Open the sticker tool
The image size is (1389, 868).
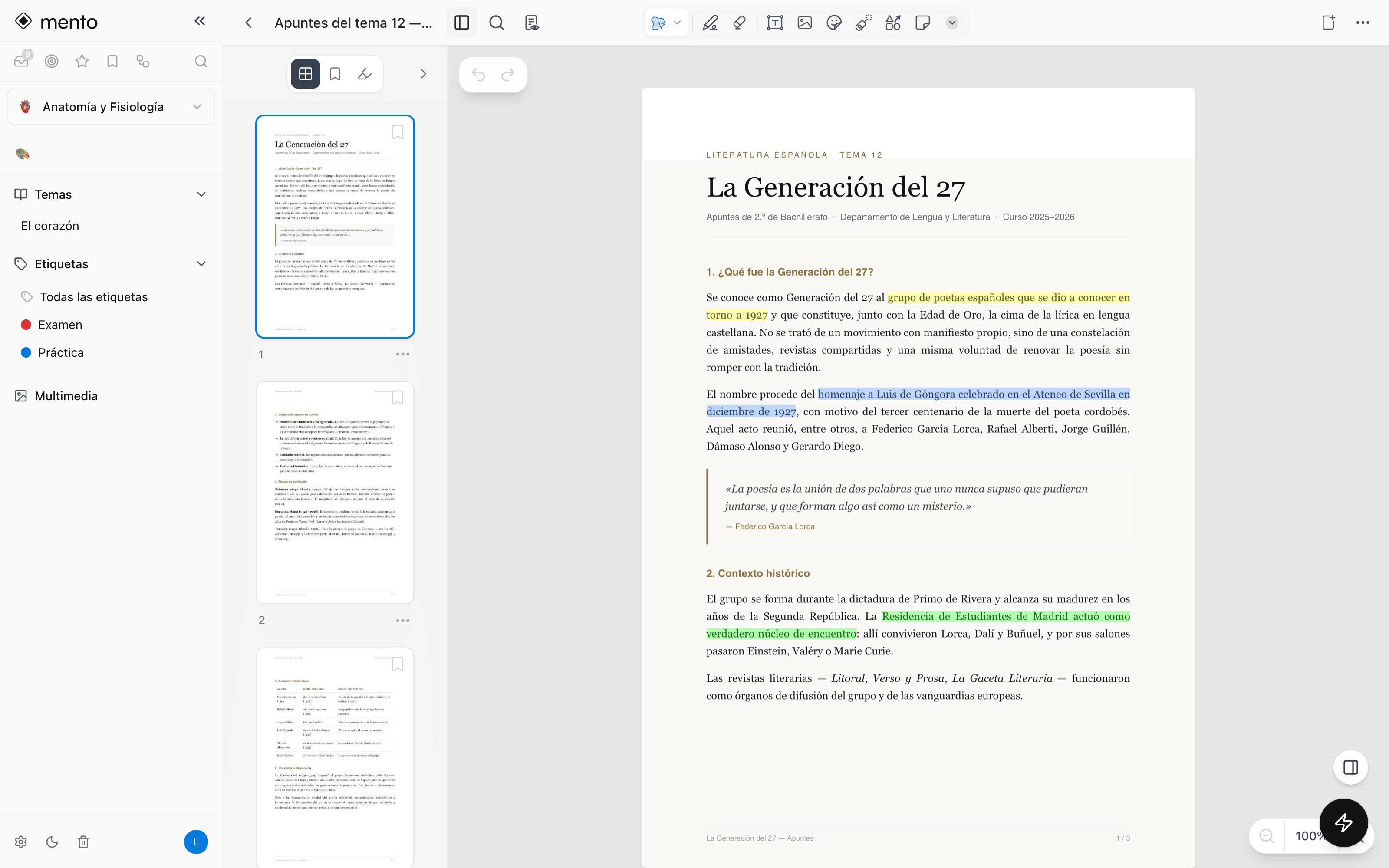(x=834, y=23)
